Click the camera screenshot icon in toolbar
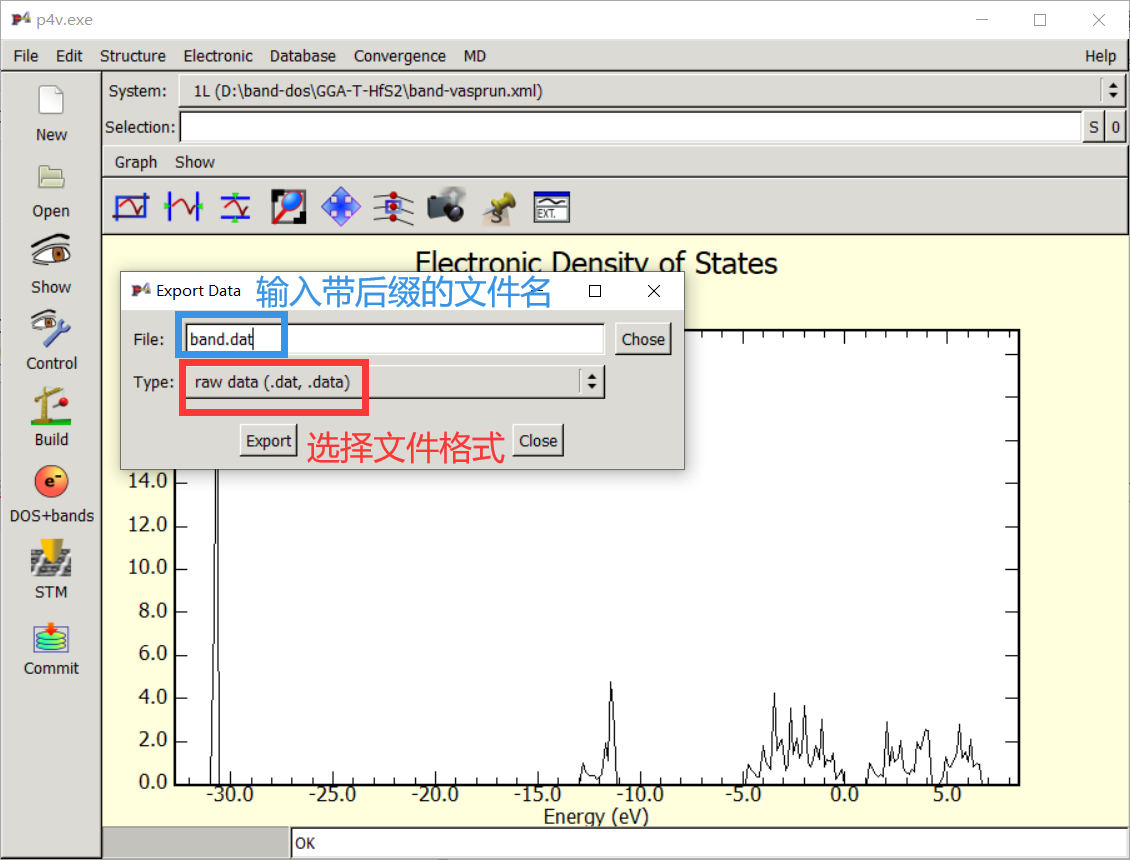 coord(446,206)
